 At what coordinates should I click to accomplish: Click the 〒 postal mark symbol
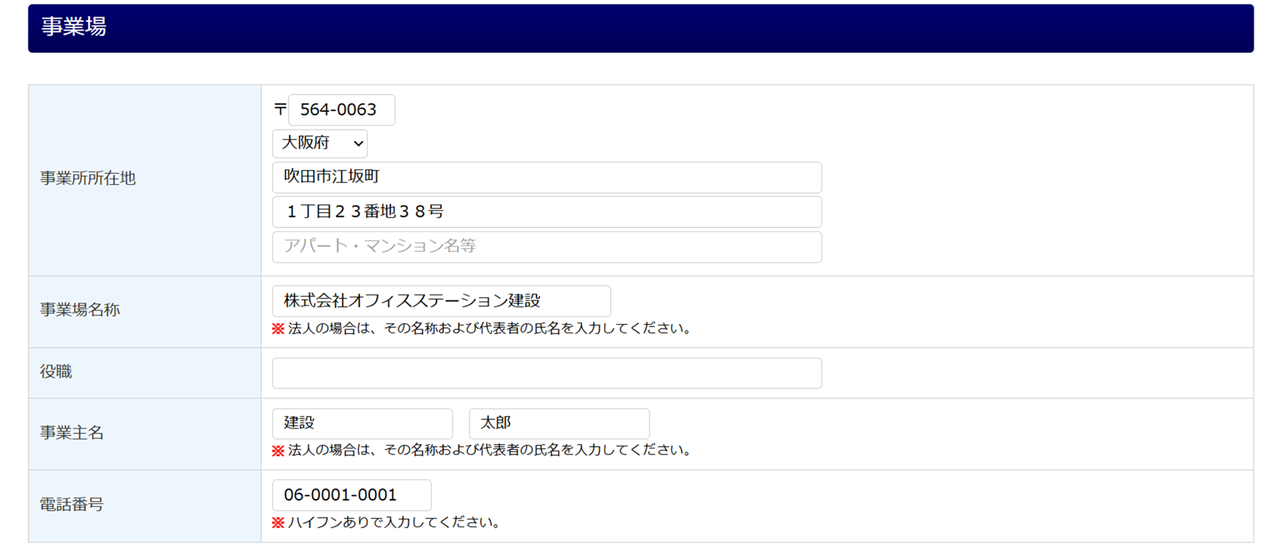[280, 109]
